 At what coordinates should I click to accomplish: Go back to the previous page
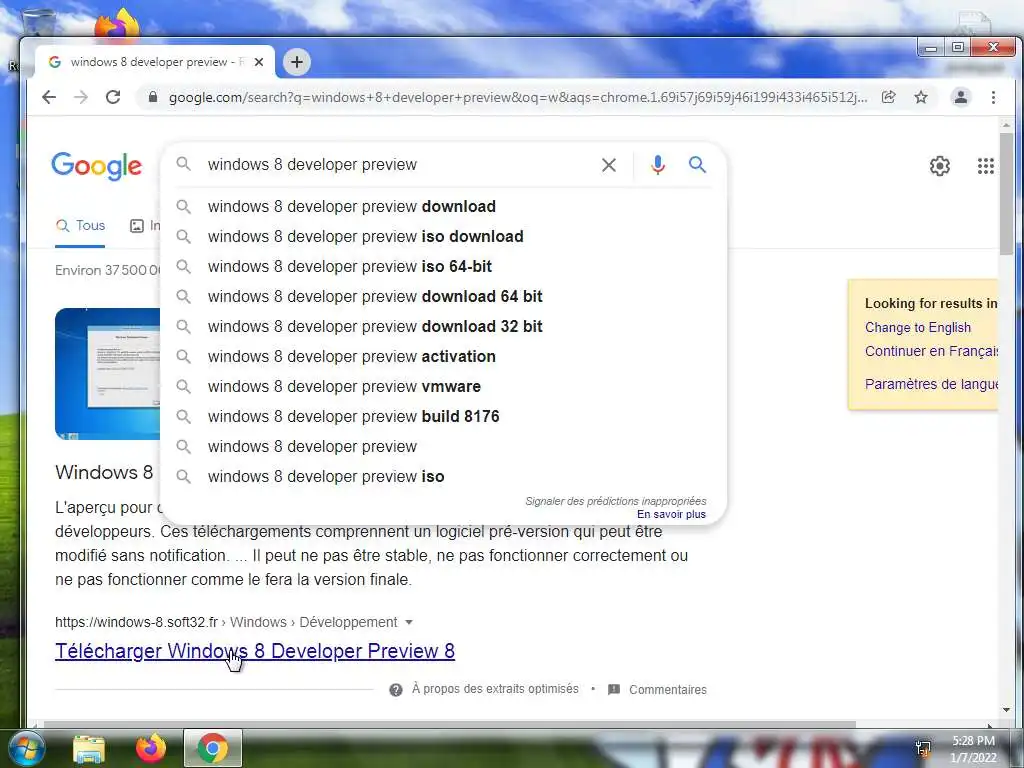[49, 97]
